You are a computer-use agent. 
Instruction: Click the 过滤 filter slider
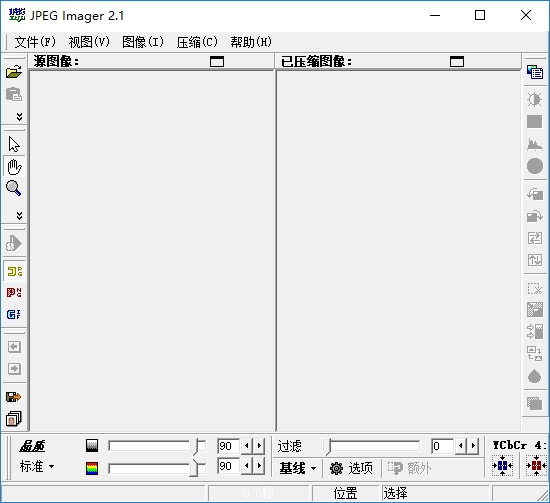[372, 447]
